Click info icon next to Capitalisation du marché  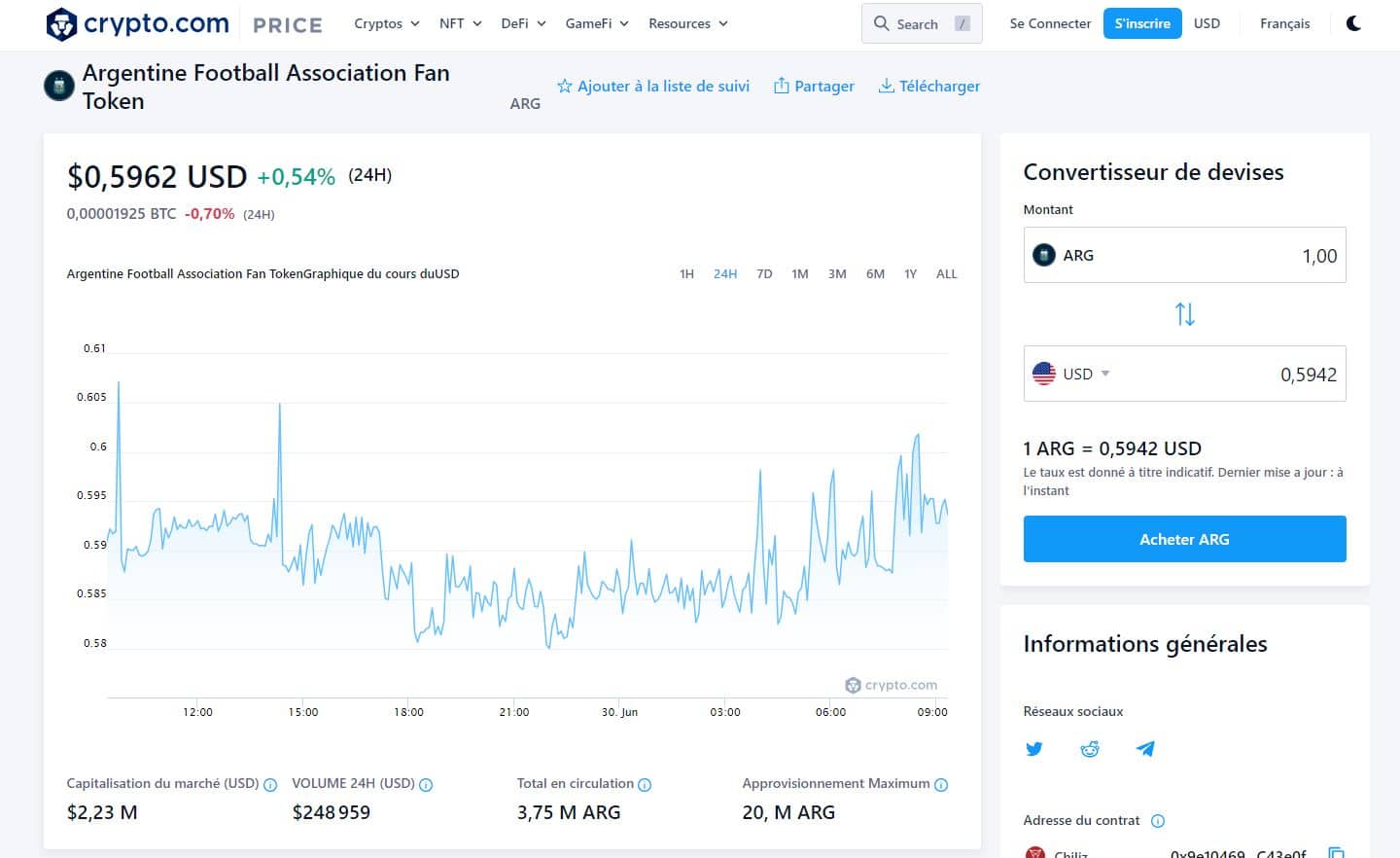(x=270, y=785)
